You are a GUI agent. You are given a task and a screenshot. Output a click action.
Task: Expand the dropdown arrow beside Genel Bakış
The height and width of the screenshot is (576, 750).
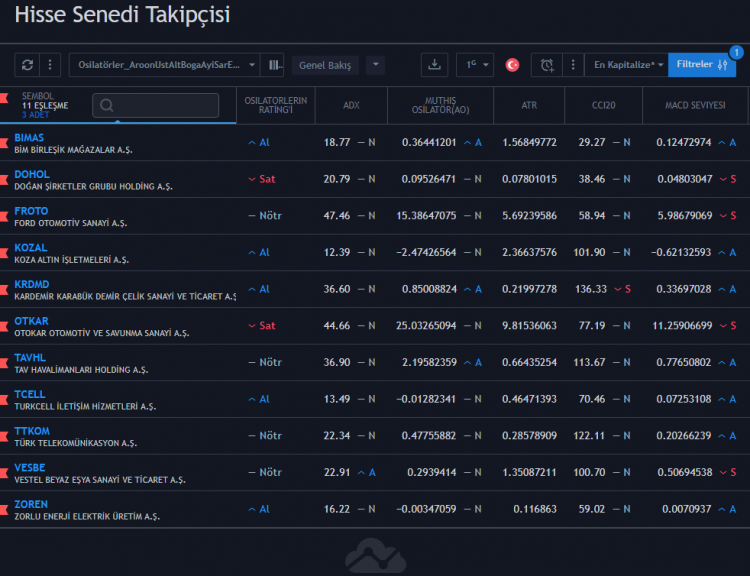click(375, 65)
